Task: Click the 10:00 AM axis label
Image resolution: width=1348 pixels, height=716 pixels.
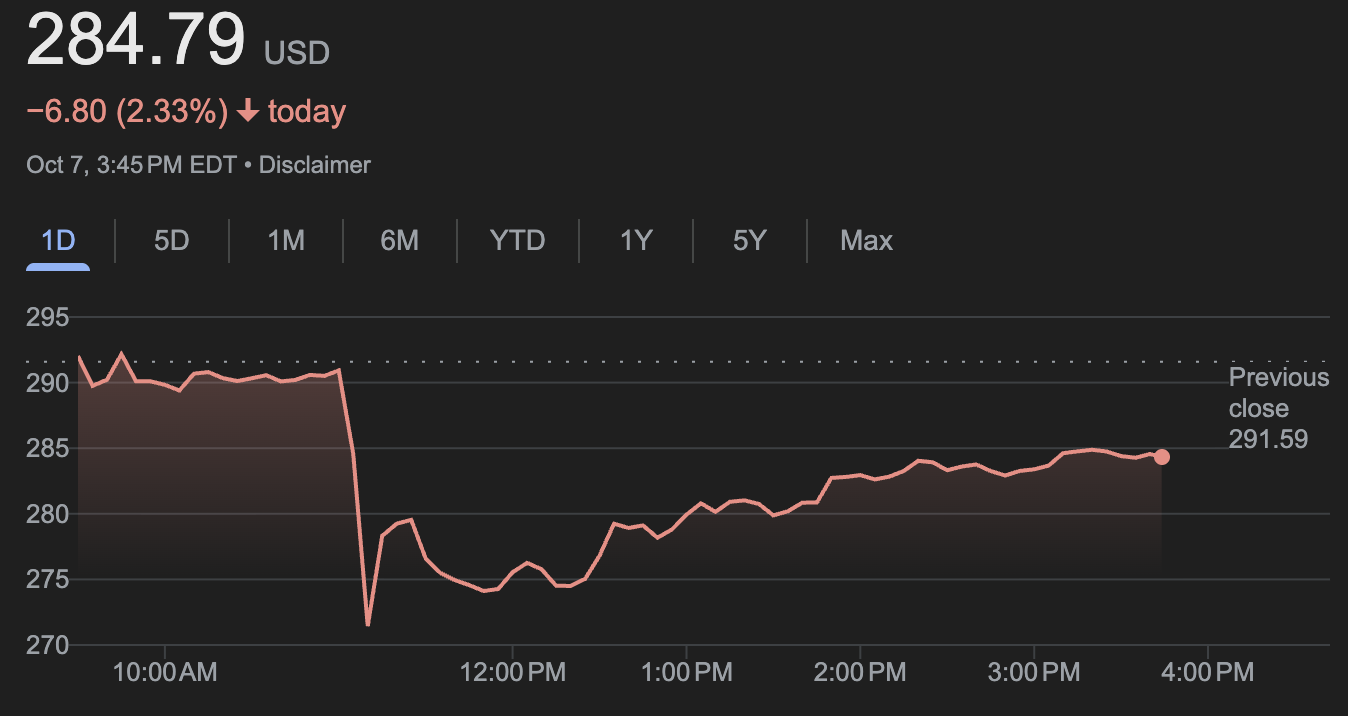Action: [165, 672]
